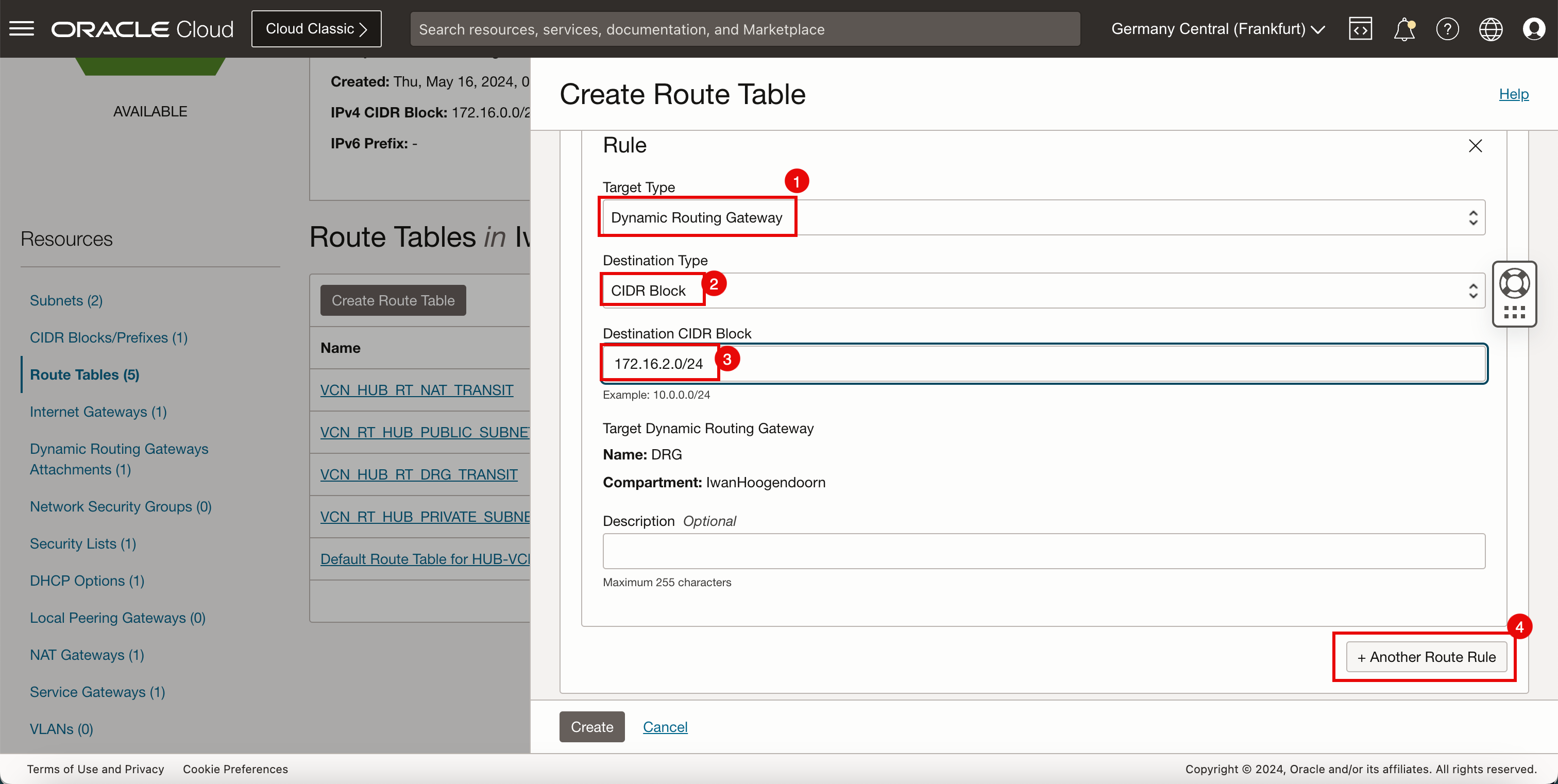Image resolution: width=1558 pixels, height=784 pixels.
Task: Click the help question mark icon
Action: tap(1448, 28)
